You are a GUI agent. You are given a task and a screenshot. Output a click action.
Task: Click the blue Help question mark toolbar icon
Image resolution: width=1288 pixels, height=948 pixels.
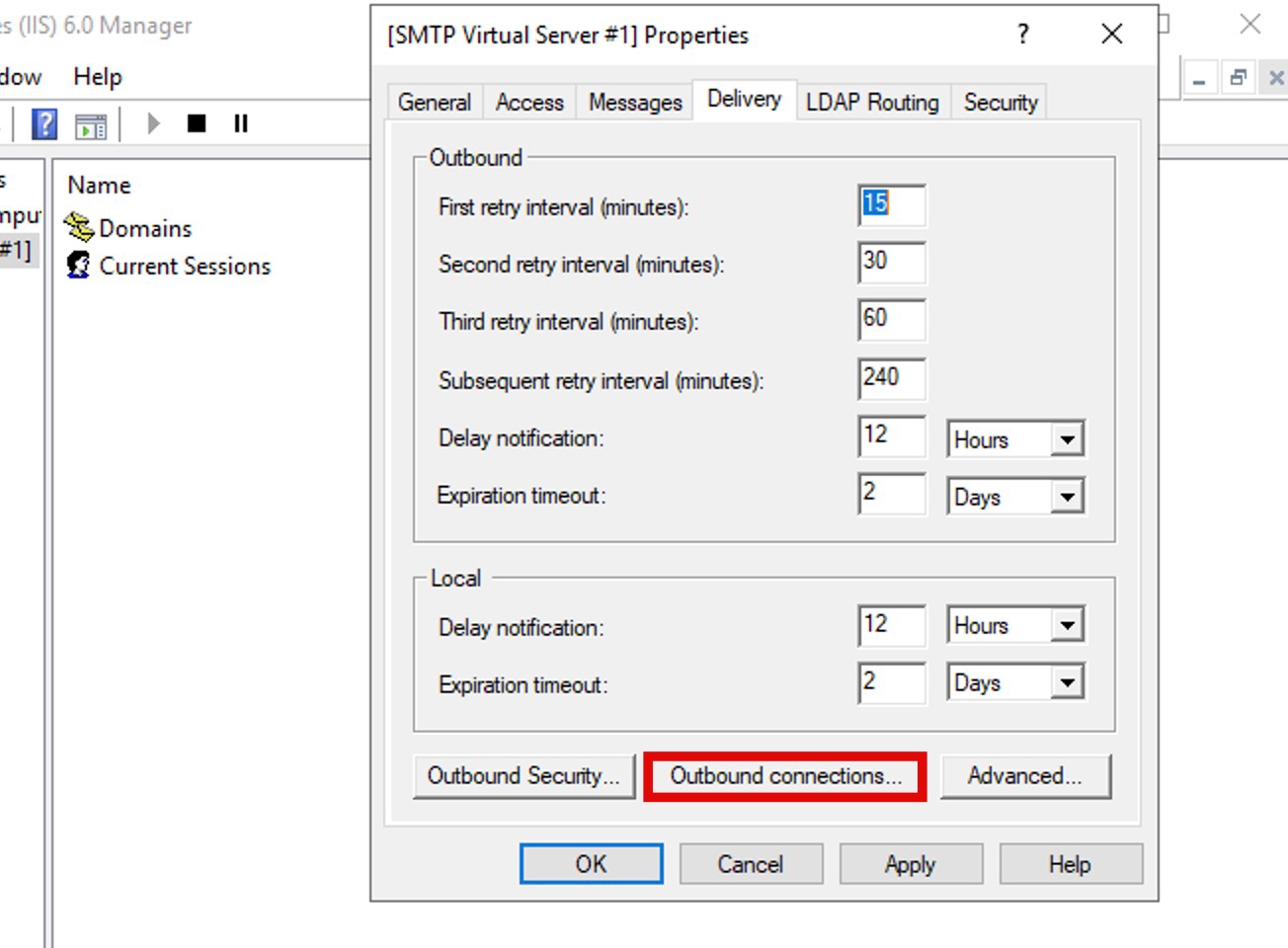(44, 124)
